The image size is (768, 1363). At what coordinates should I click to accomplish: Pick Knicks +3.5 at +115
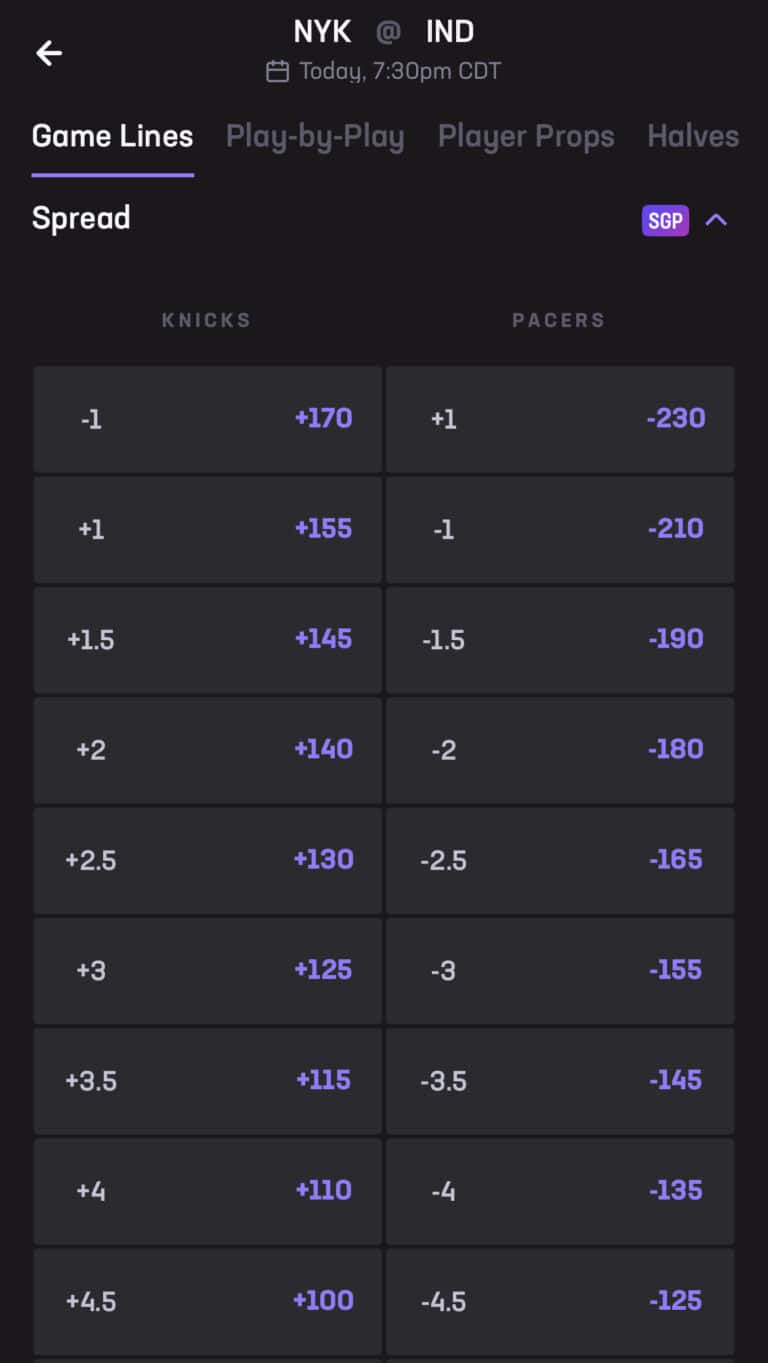pos(208,1080)
